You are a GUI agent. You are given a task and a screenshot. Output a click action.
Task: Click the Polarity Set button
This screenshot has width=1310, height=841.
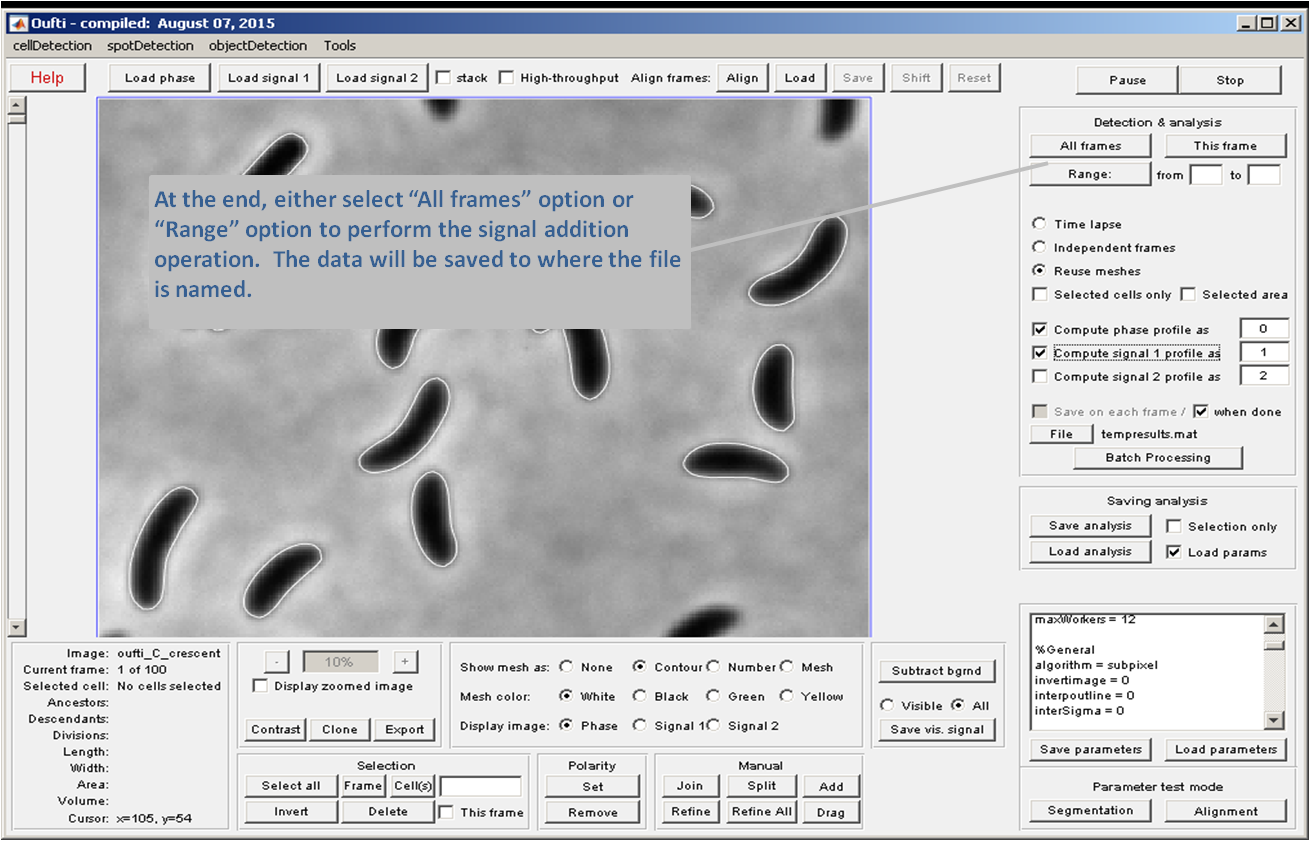point(593,786)
